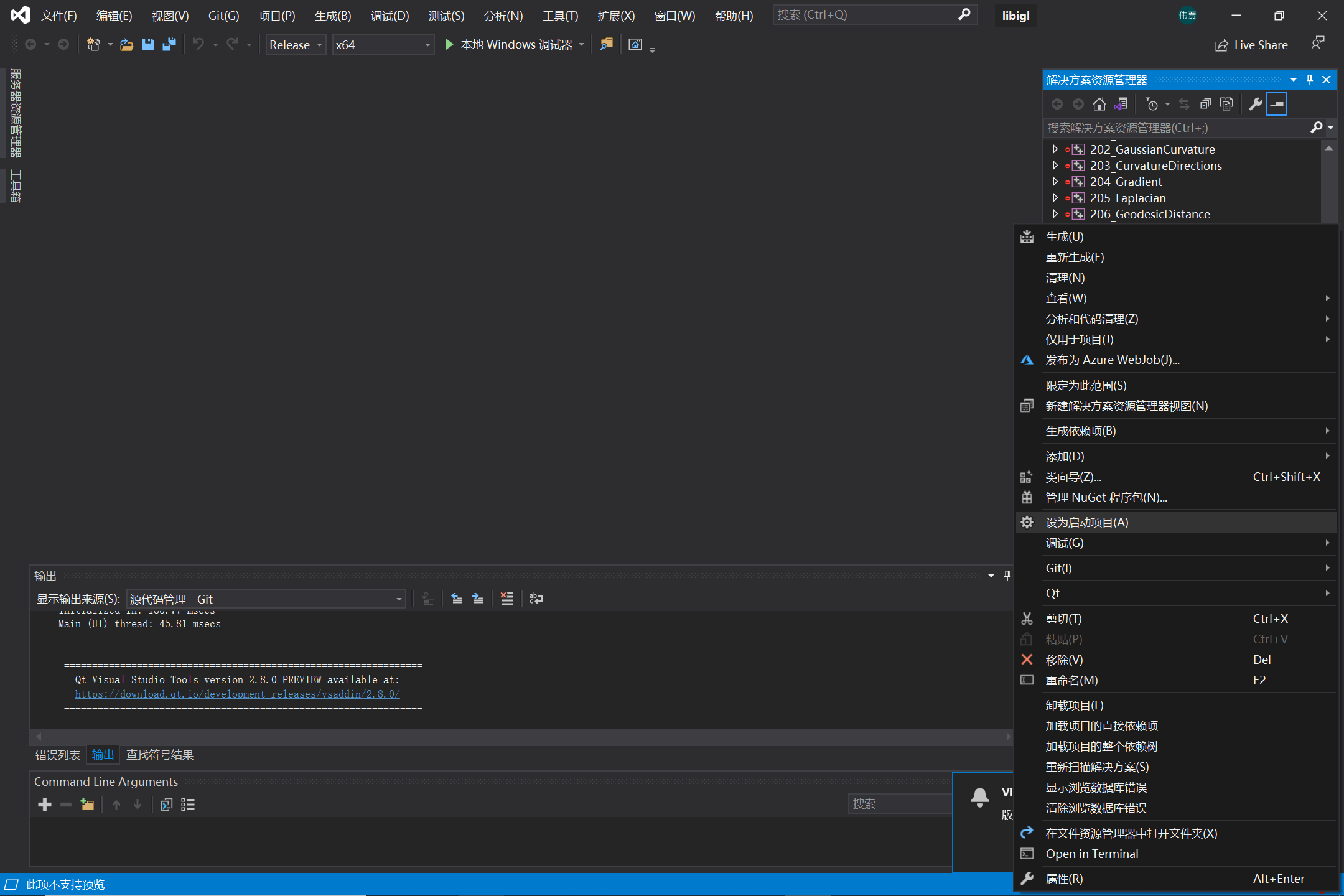Switch to the 错误列表 tab

point(57,755)
